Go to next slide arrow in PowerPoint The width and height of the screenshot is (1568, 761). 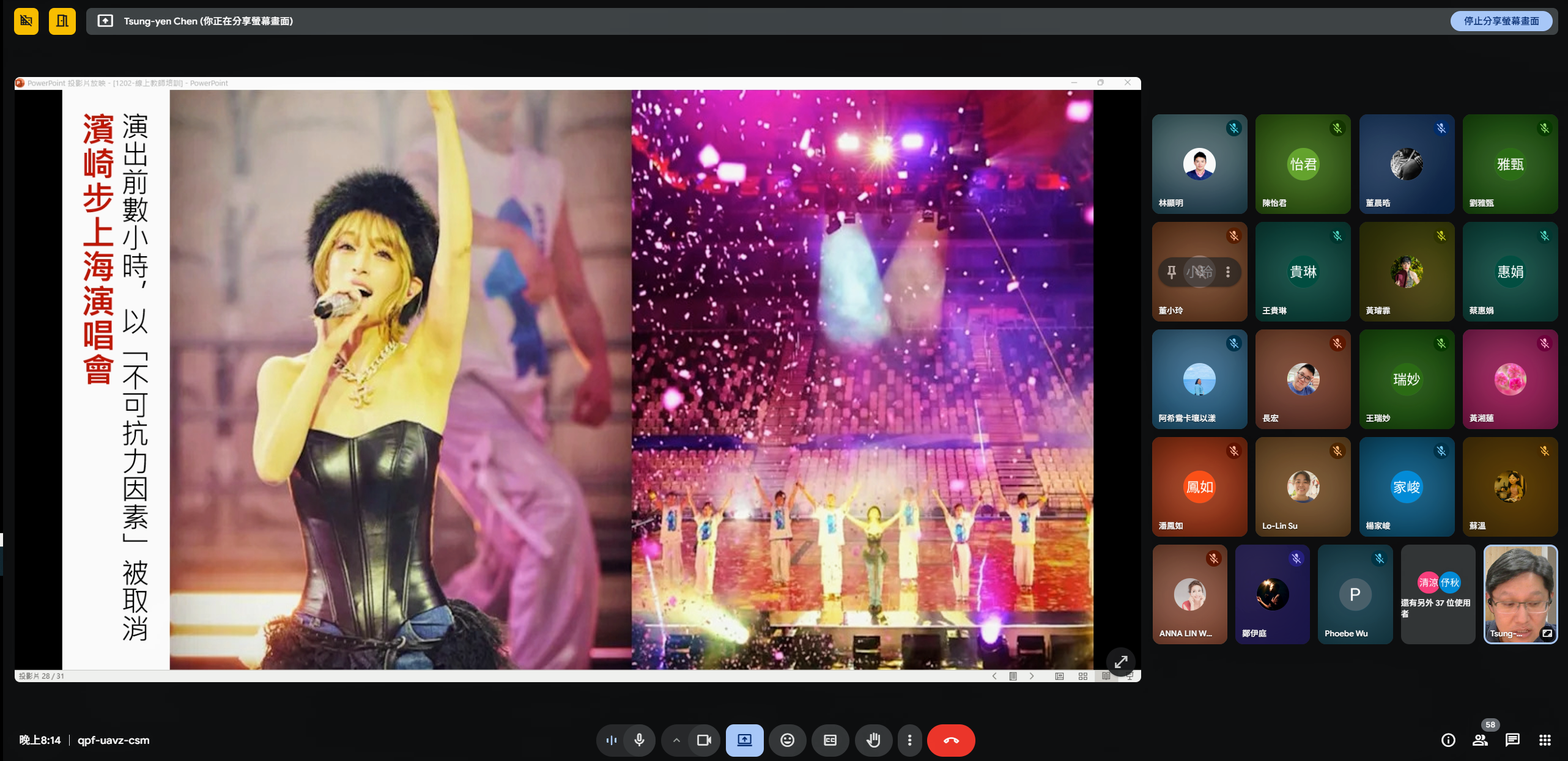point(1032,676)
